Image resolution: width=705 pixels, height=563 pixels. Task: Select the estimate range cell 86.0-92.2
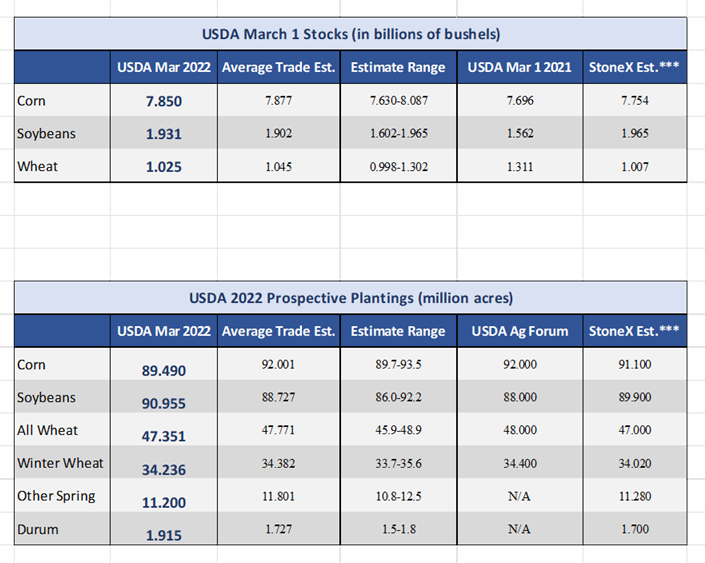(399, 397)
